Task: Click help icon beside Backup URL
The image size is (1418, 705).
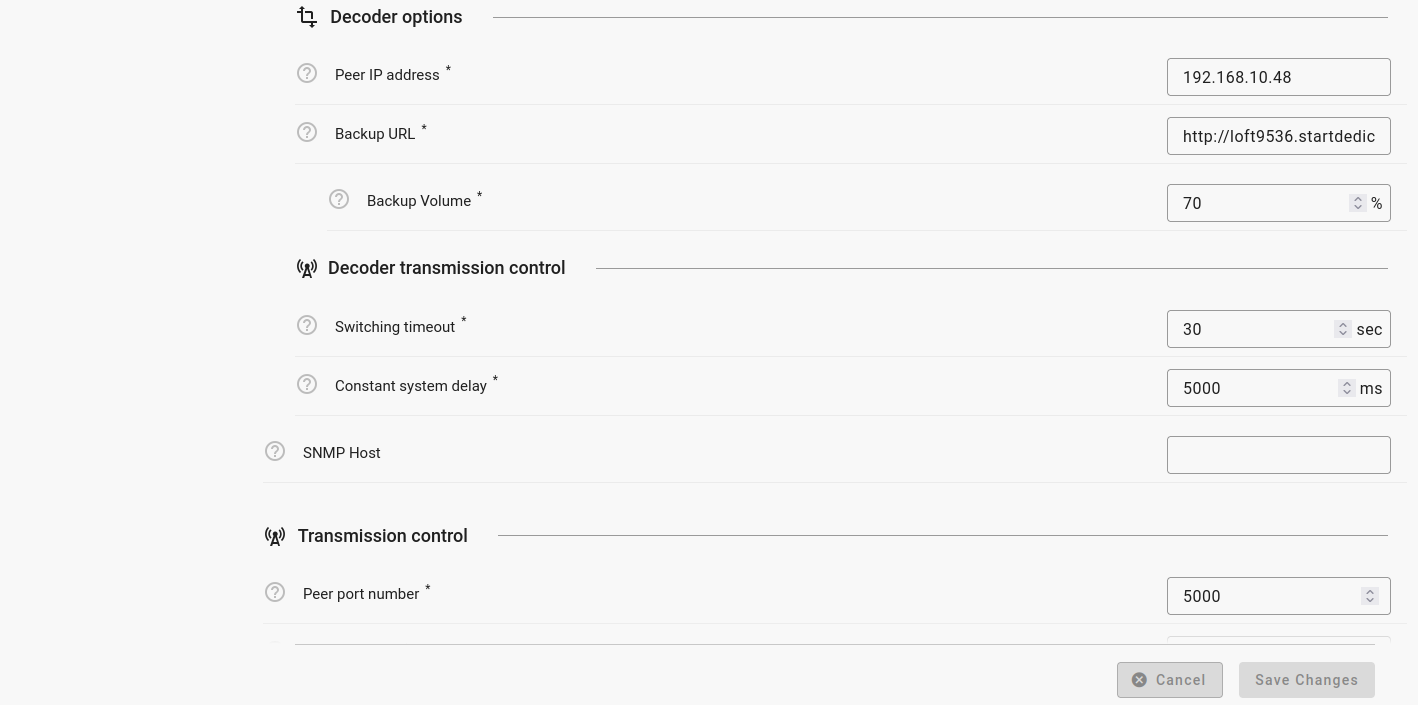Action: [x=307, y=133]
